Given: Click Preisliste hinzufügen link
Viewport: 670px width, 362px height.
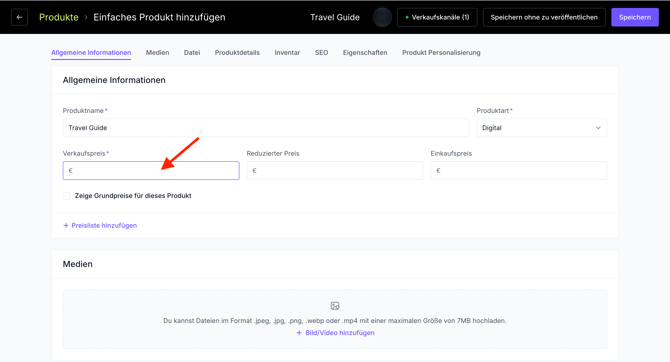Looking at the screenshot, I should pyautogui.click(x=100, y=226).
